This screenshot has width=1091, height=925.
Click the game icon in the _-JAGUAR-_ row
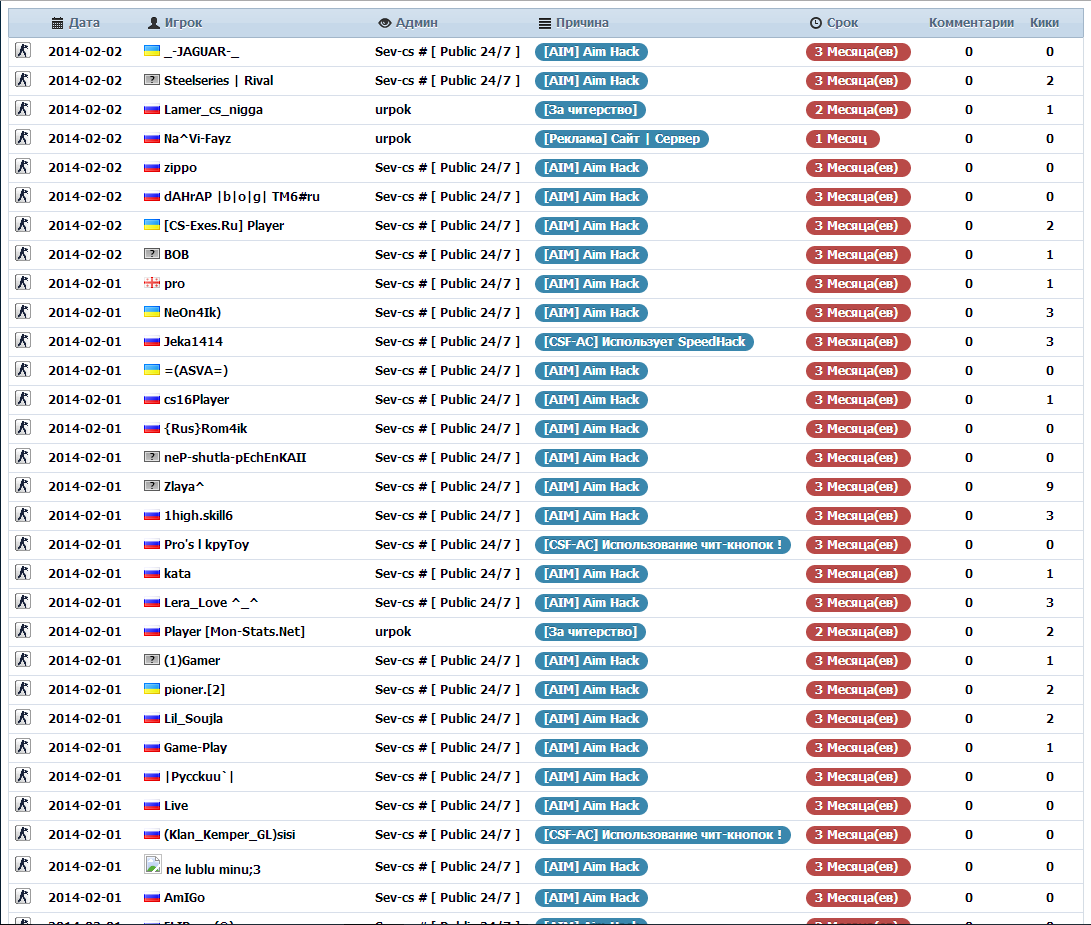23,50
